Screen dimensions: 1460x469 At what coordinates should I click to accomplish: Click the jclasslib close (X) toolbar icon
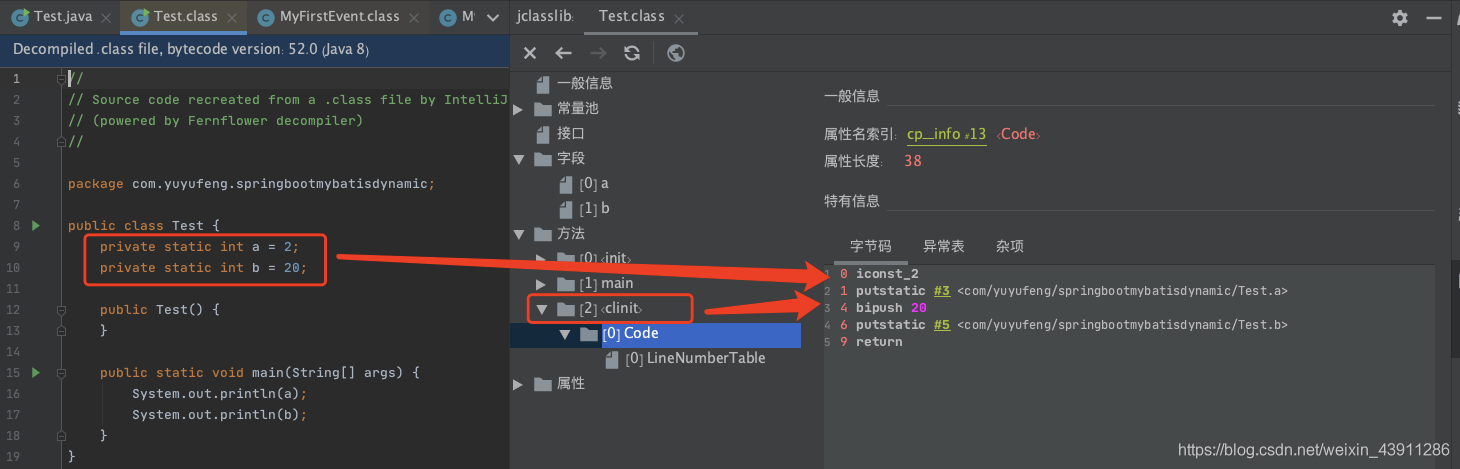[x=530, y=53]
